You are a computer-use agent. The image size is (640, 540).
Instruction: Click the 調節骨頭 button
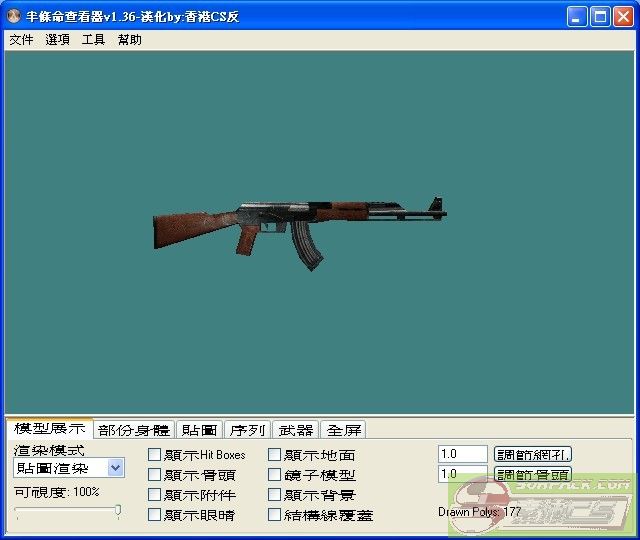pyautogui.click(x=533, y=474)
